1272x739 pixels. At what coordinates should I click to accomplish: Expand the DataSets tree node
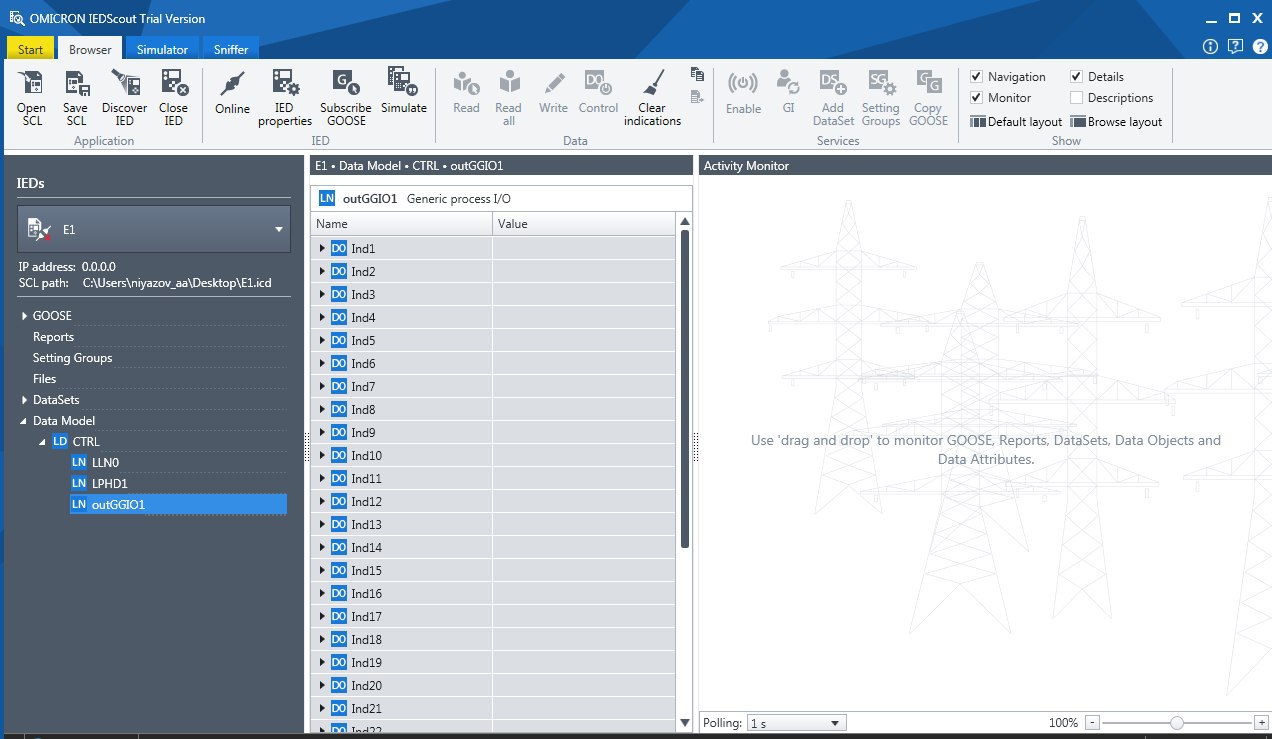(x=25, y=400)
